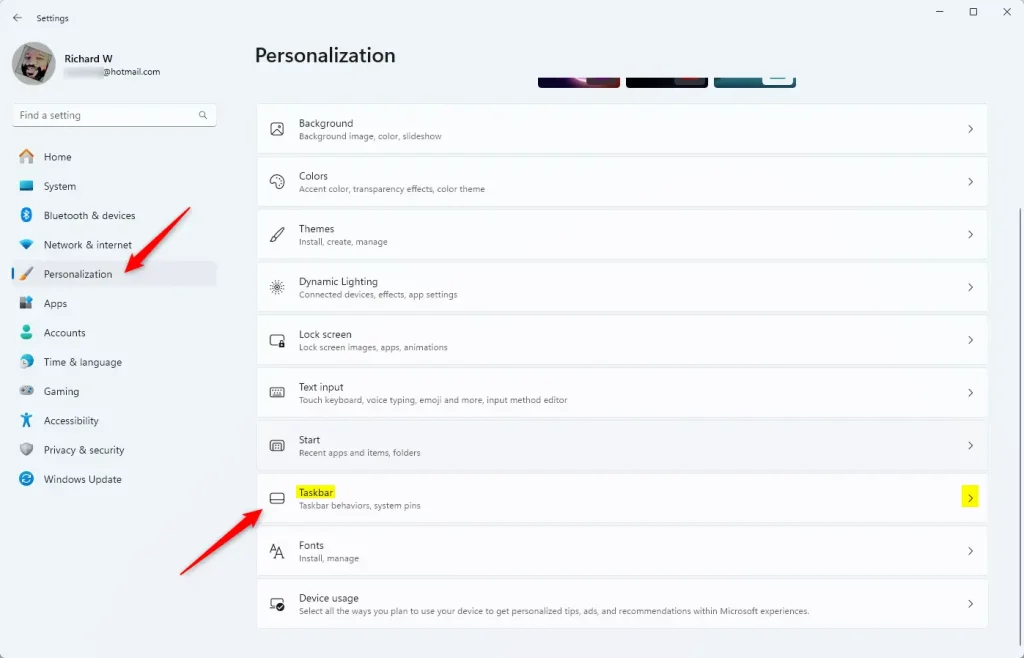Viewport: 1024px width, 658px height.
Task: Click the Device usage icon
Action: coord(277,604)
